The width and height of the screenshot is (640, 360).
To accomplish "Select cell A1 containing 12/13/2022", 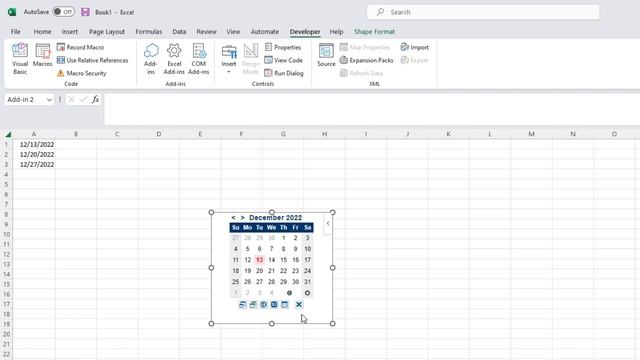I will pos(34,144).
